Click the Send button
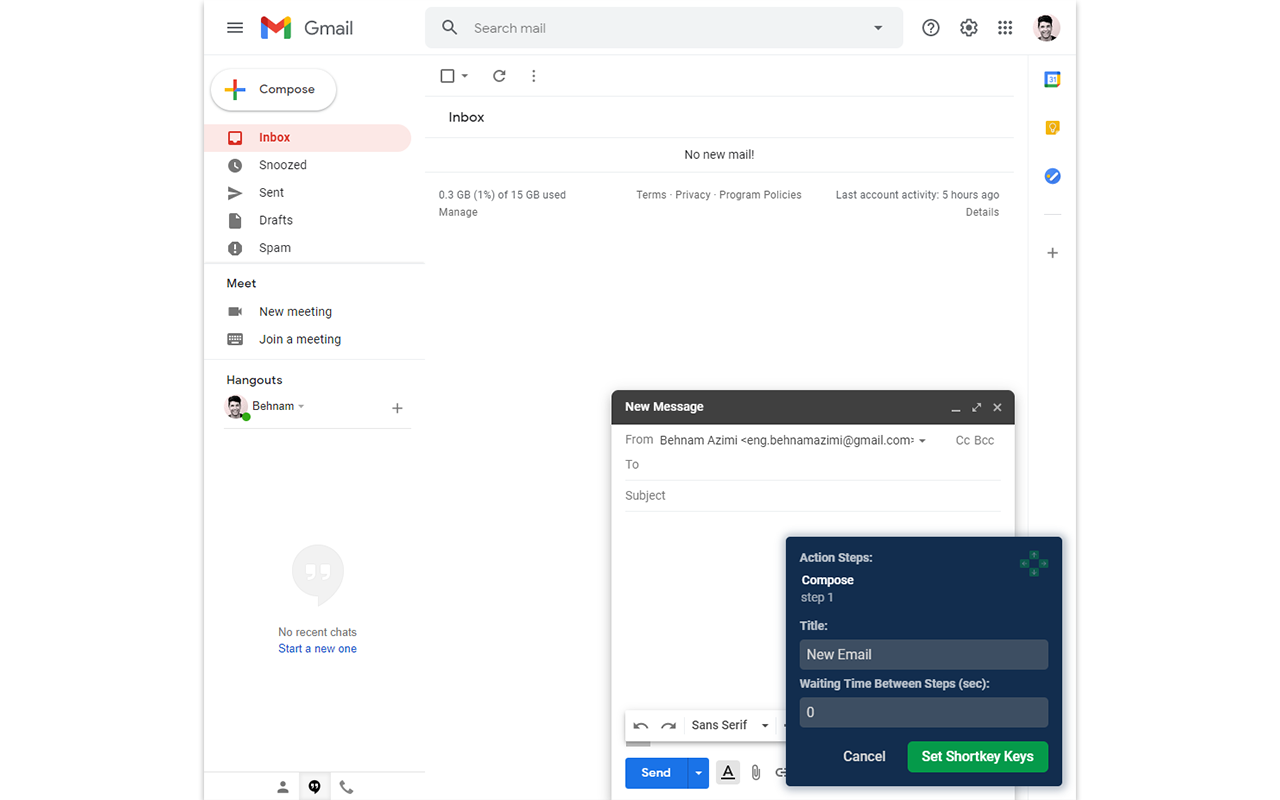1280x800 pixels. [x=656, y=773]
